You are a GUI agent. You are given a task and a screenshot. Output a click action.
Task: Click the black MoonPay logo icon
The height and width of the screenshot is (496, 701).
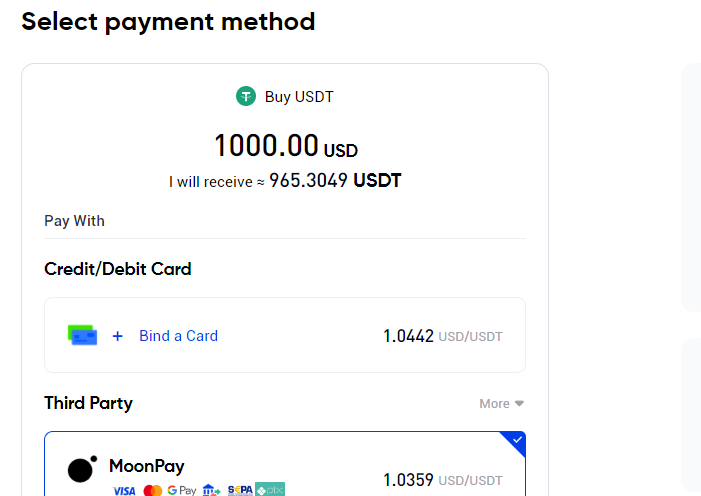(x=82, y=469)
